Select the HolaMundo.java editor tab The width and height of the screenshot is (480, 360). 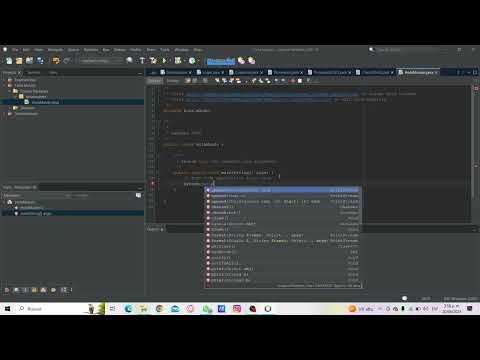pos(418,72)
